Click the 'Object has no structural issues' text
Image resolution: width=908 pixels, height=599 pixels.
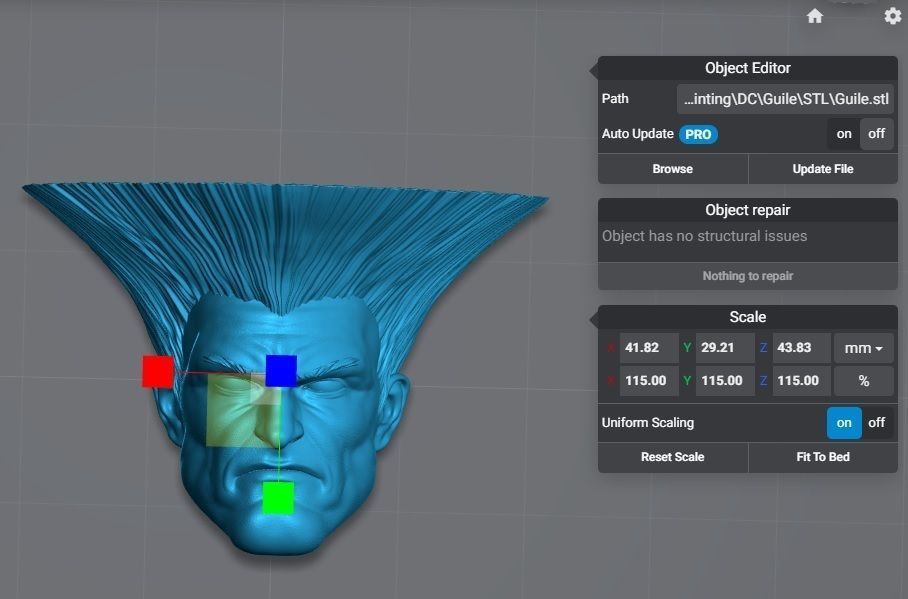coord(704,236)
